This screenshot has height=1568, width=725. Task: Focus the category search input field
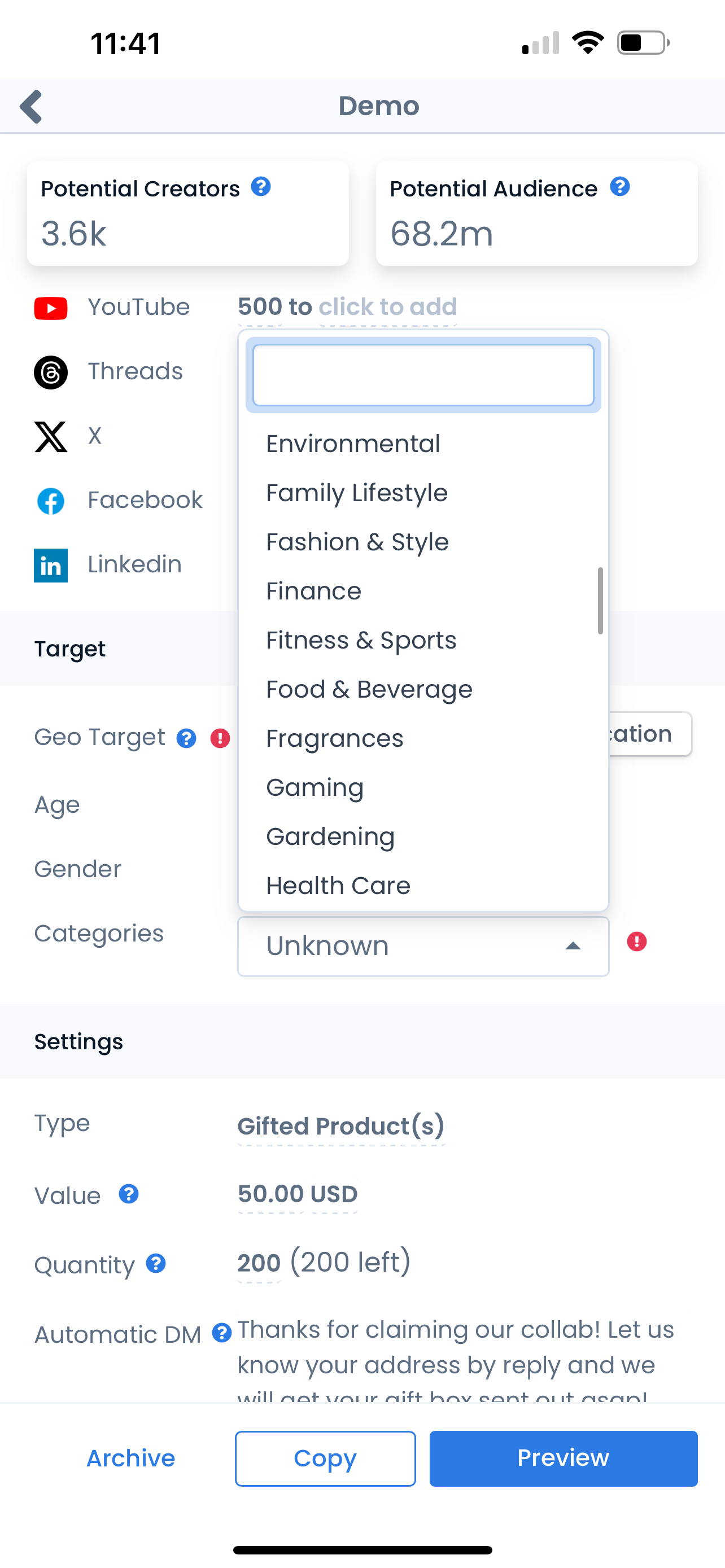pos(423,375)
